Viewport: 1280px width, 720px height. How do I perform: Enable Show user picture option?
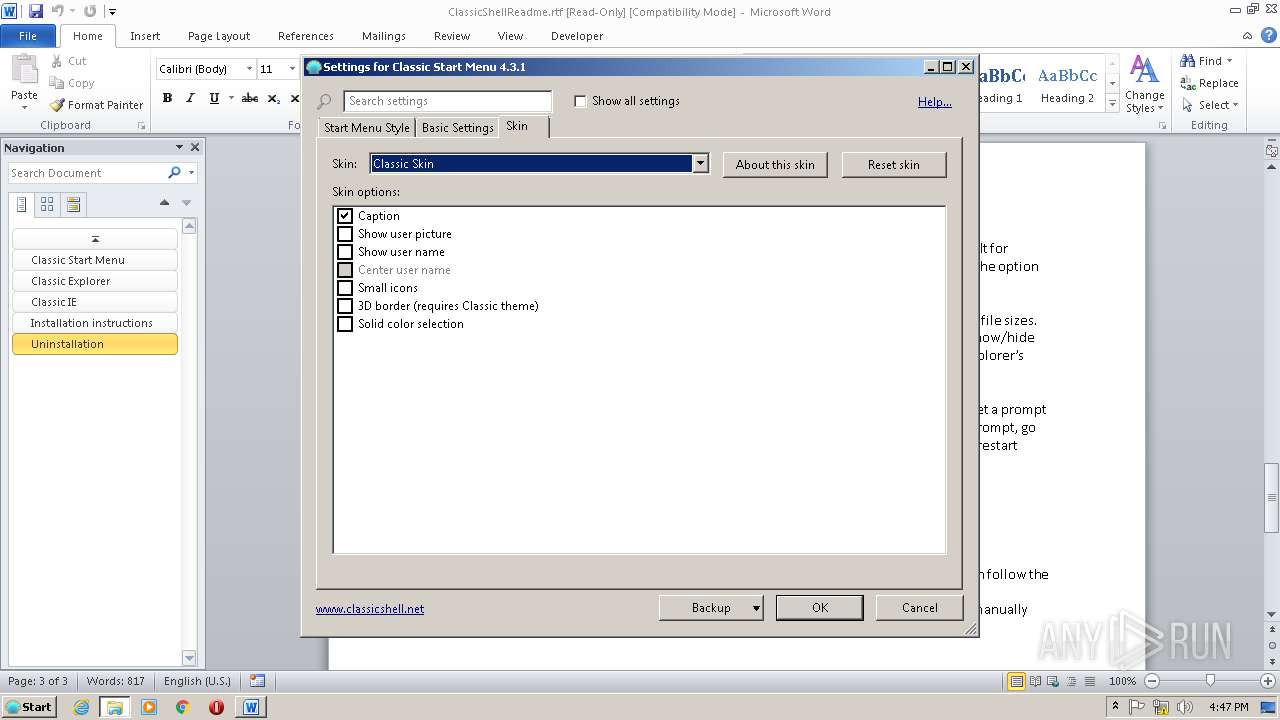coord(345,234)
